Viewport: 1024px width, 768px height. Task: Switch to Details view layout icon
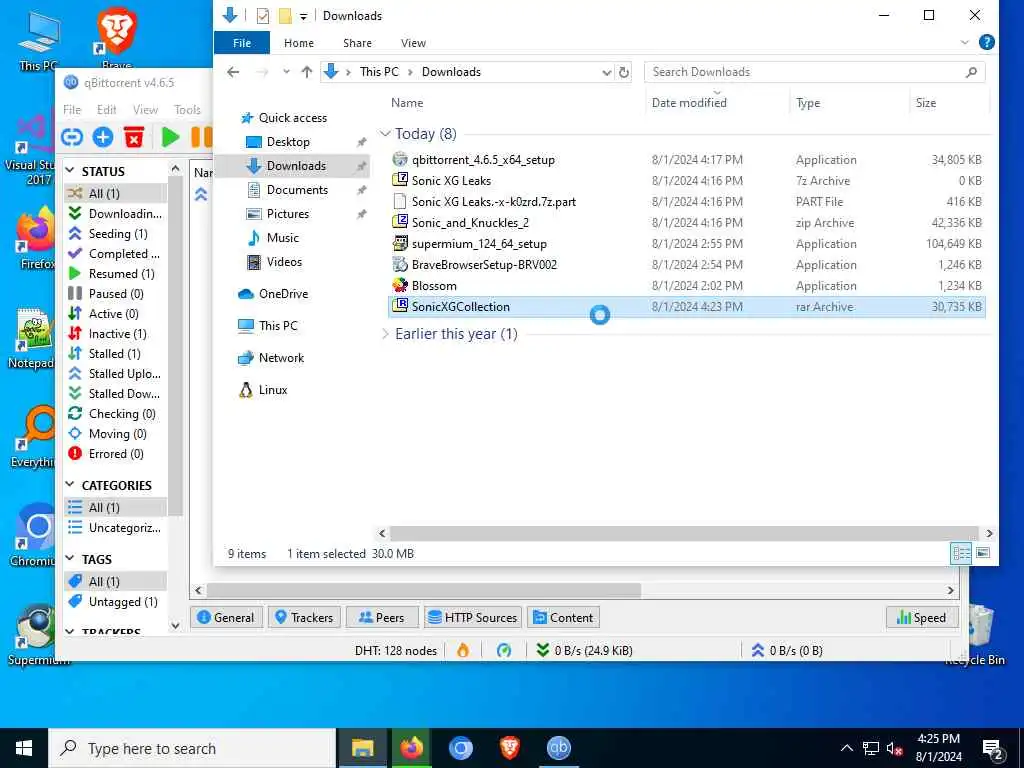(x=961, y=554)
